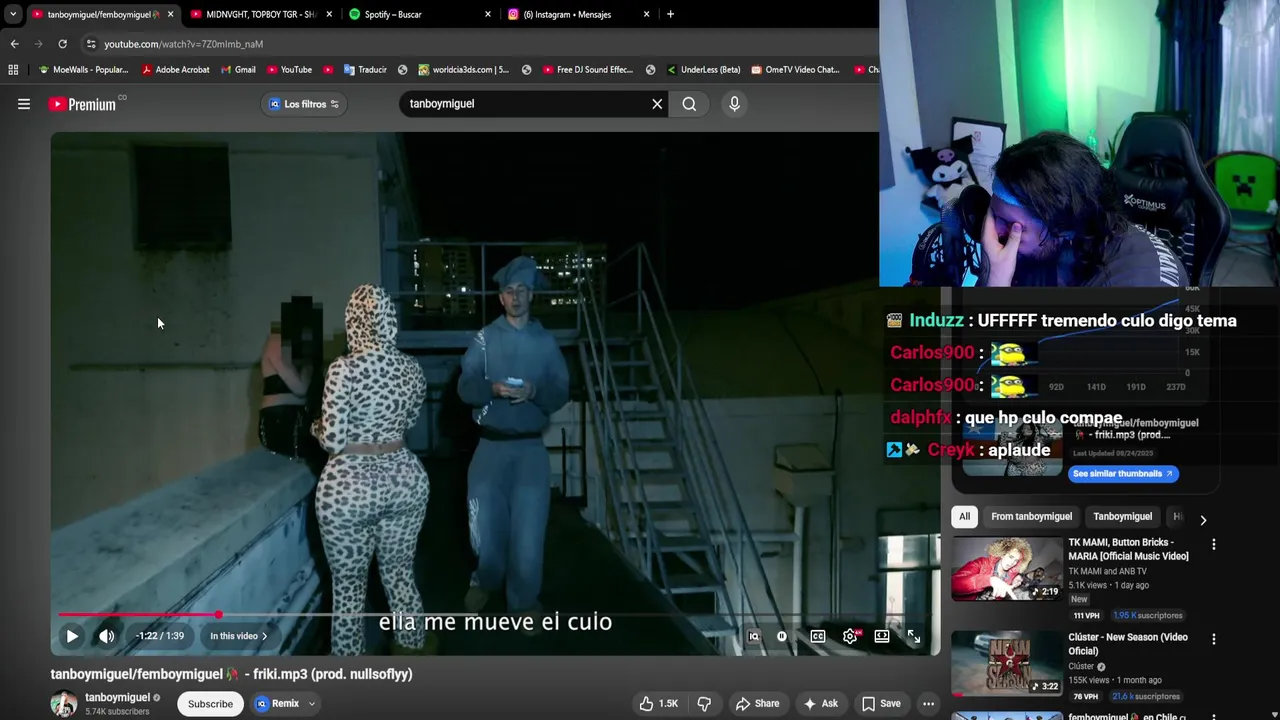Toggle closed captions CC button
Screen dimensions: 1280x720
pos(818,636)
